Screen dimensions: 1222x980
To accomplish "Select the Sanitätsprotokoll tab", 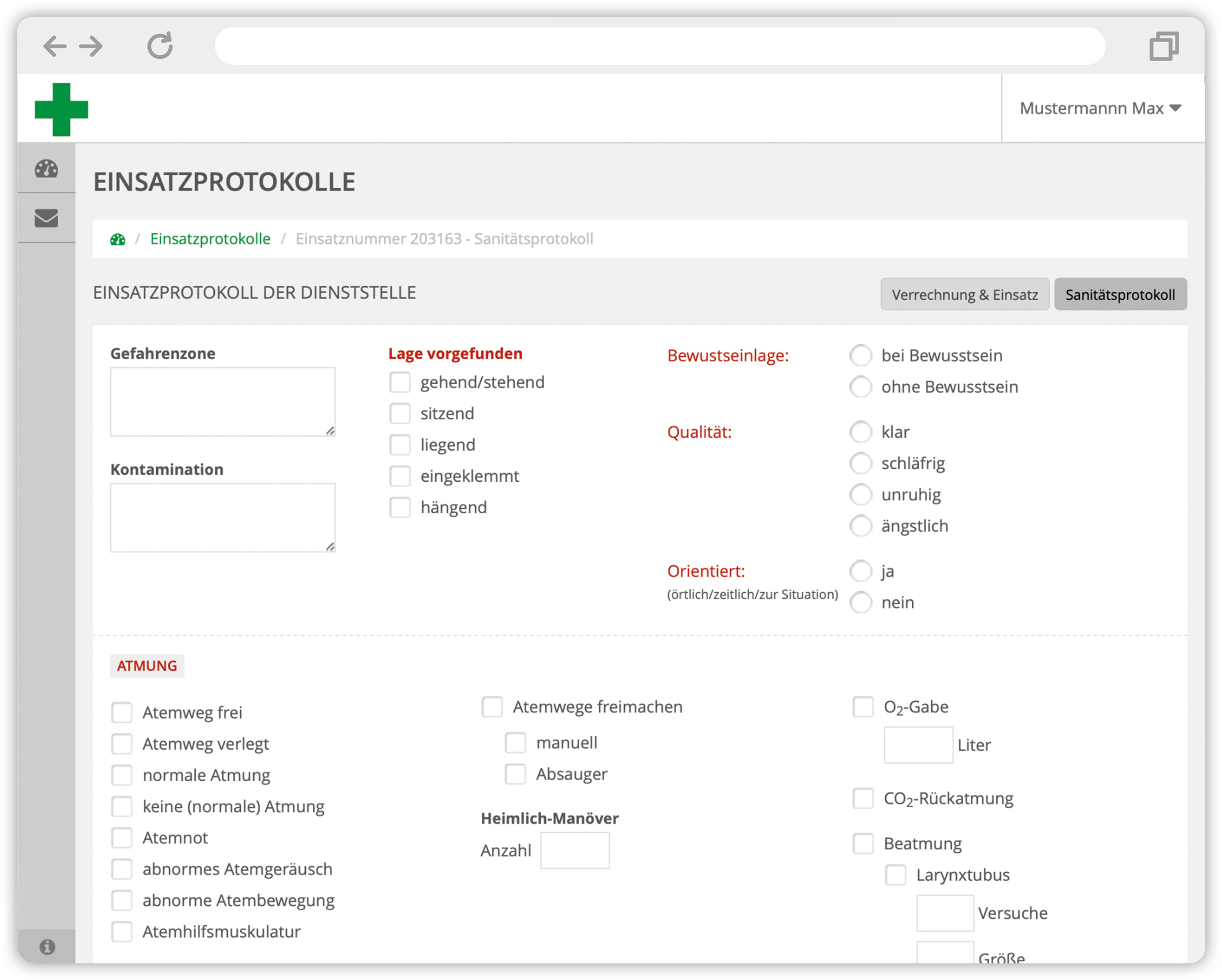I will [1119, 295].
